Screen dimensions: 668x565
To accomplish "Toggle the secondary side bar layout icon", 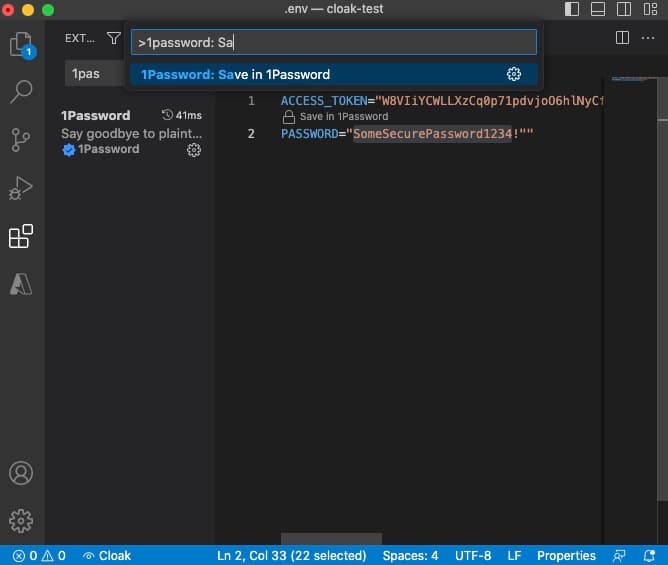I will pos(624,9).
